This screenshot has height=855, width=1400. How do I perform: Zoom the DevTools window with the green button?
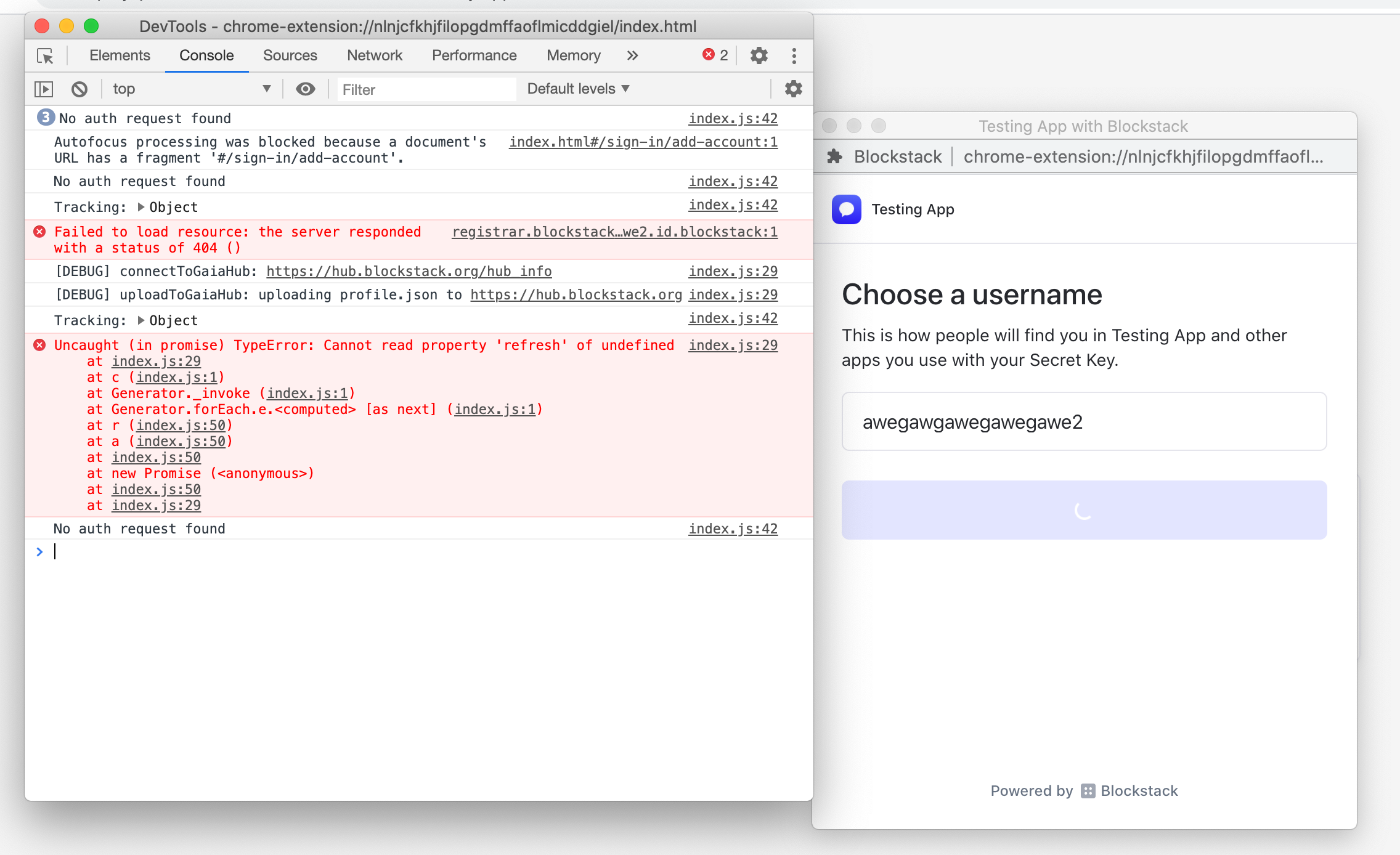[91, 26]
